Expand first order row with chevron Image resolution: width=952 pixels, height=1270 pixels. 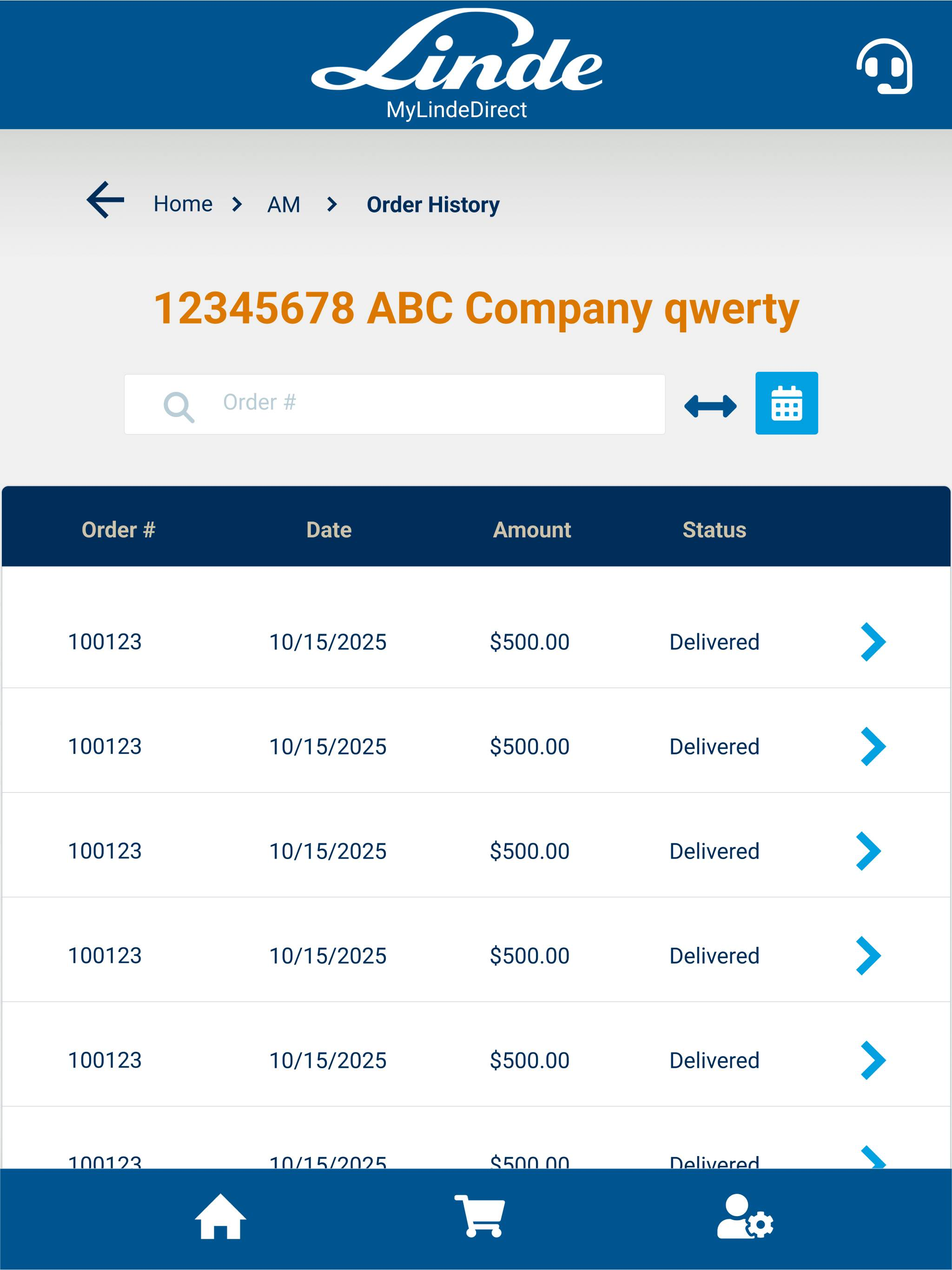[x=873, y=642]
